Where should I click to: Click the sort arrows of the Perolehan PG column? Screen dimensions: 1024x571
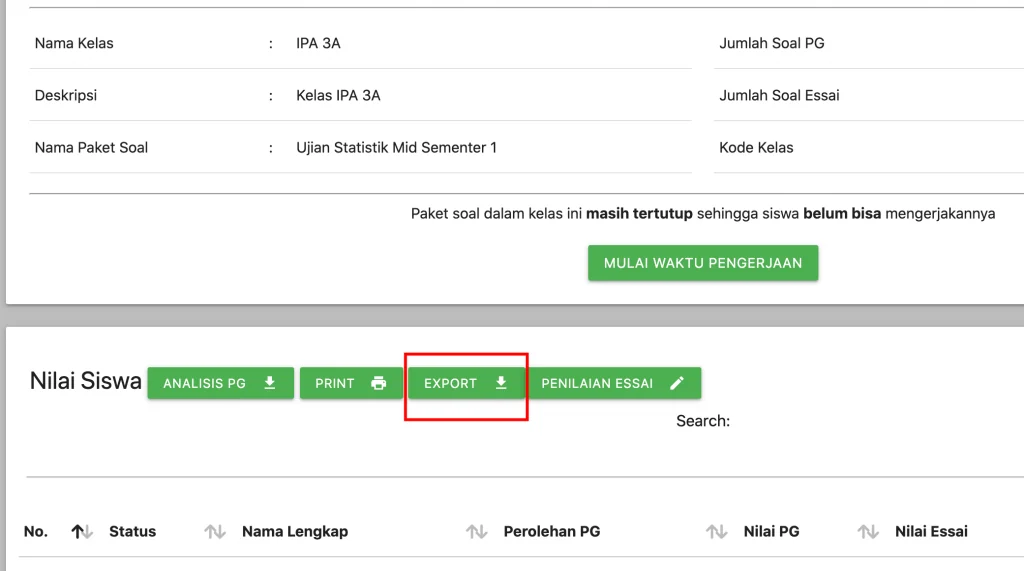pyautogui.click(x=716, y=532)
